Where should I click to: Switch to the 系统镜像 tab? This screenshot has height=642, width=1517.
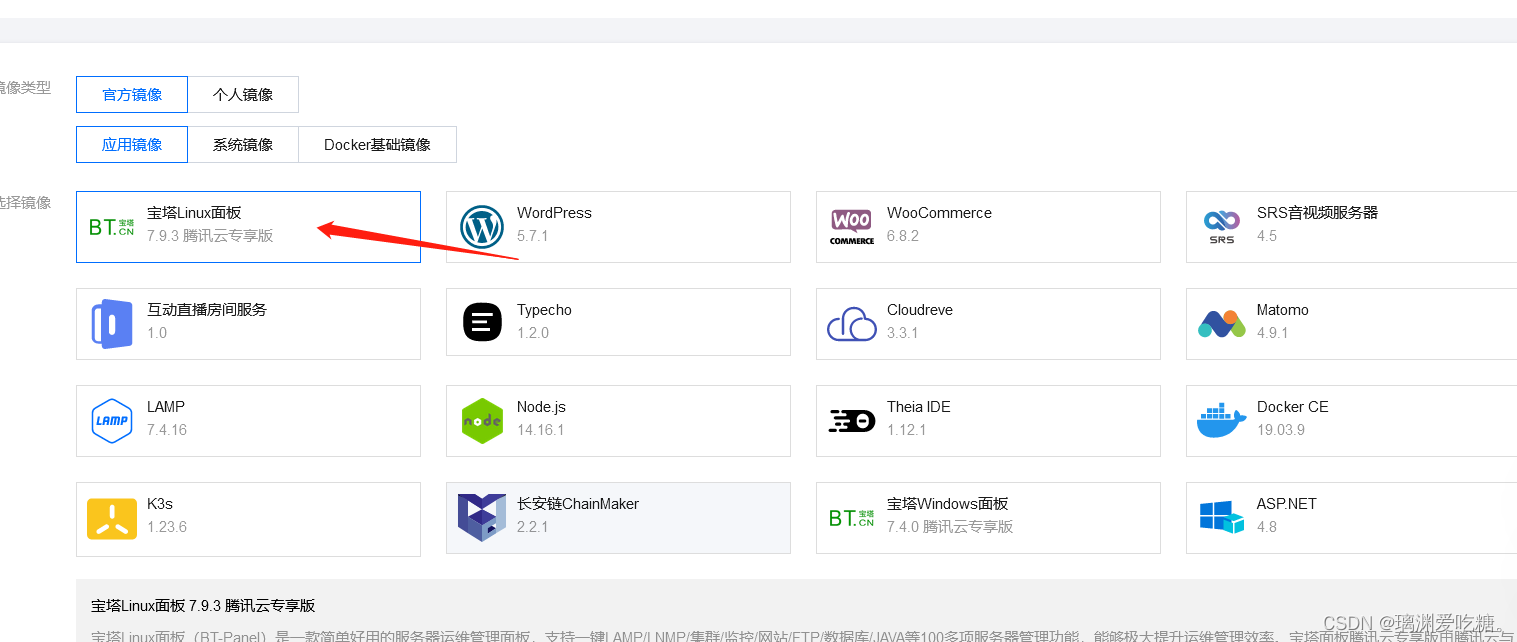pyautogui.click(x=243, y=144)
